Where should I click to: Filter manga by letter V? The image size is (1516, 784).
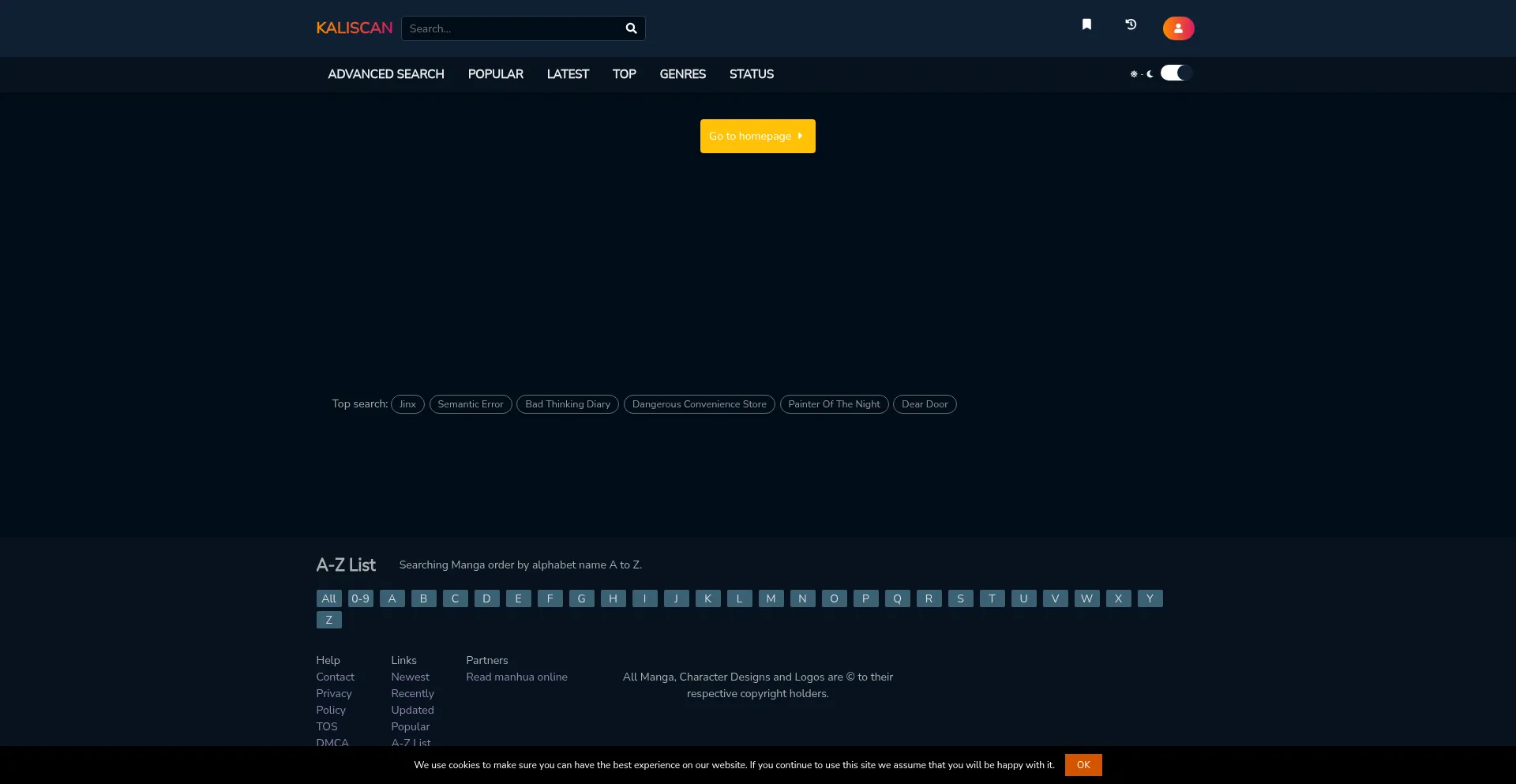[x=1056, y=598]
